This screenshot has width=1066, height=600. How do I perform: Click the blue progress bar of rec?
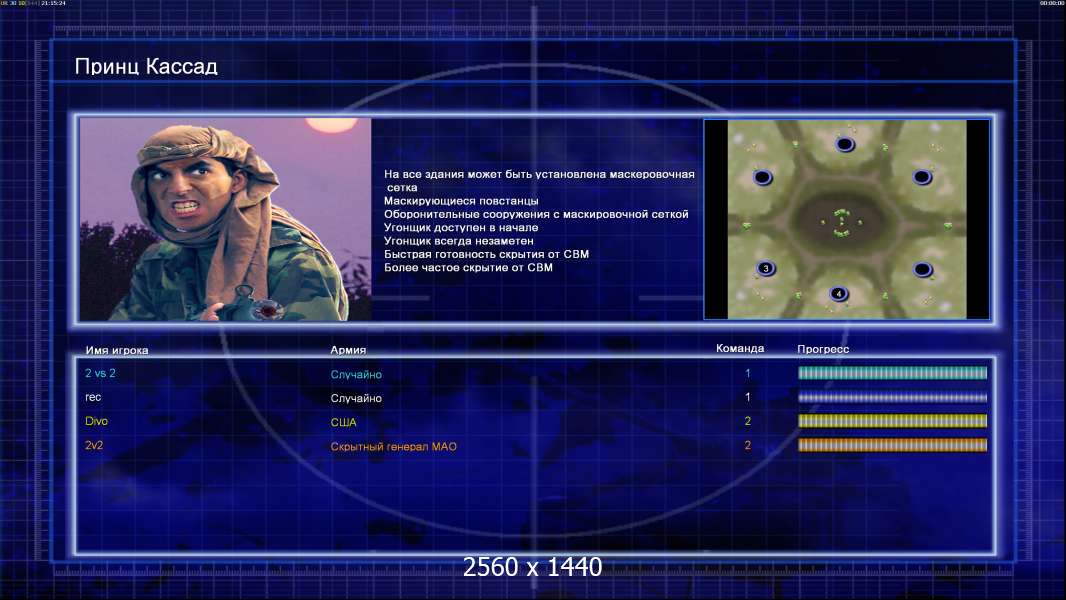(892, 398)
